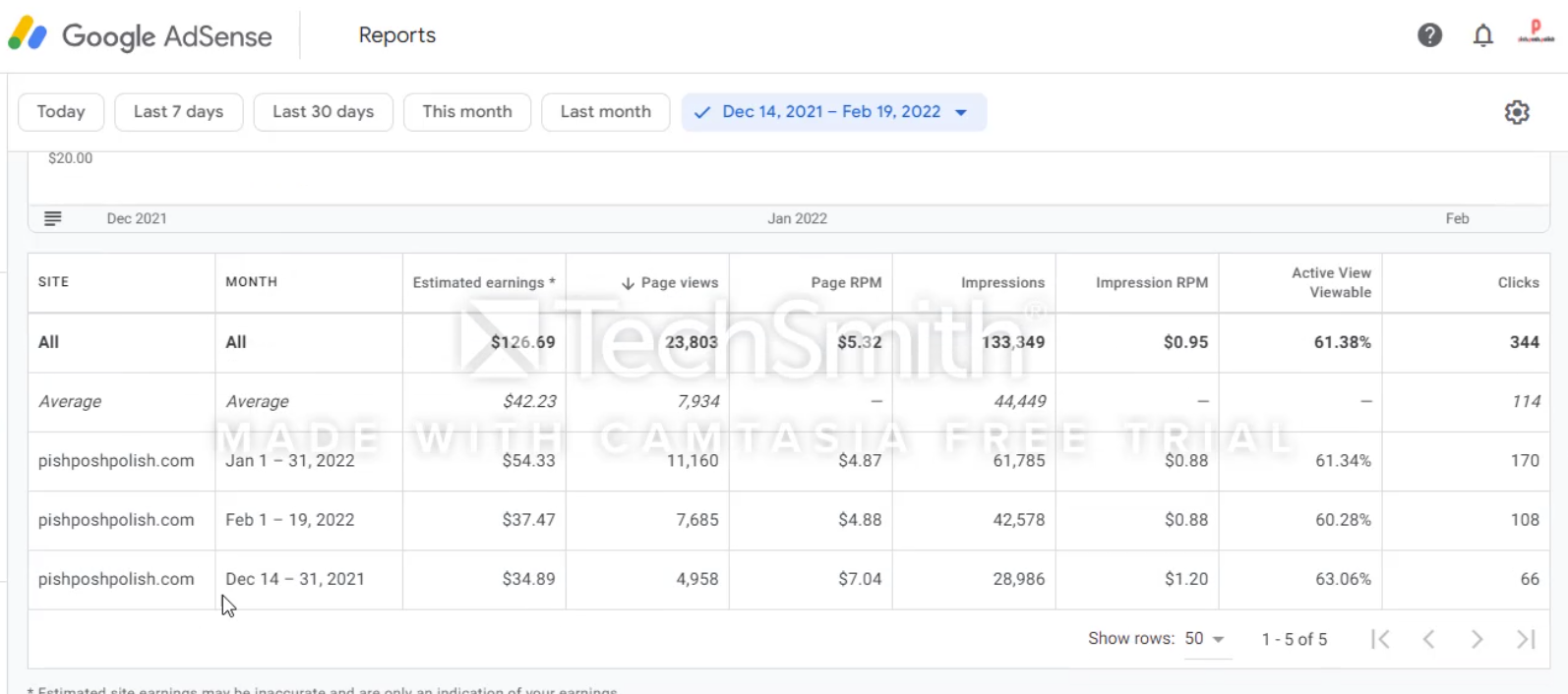Image resolution: width=1568 pixels, height=694 pixels.
Task: Click page views value 11,160
Action: point(693,461)
